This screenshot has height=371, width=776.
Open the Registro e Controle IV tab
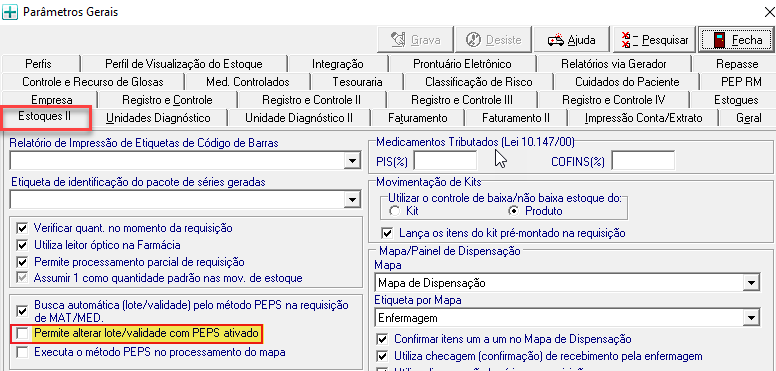(613, 100)
